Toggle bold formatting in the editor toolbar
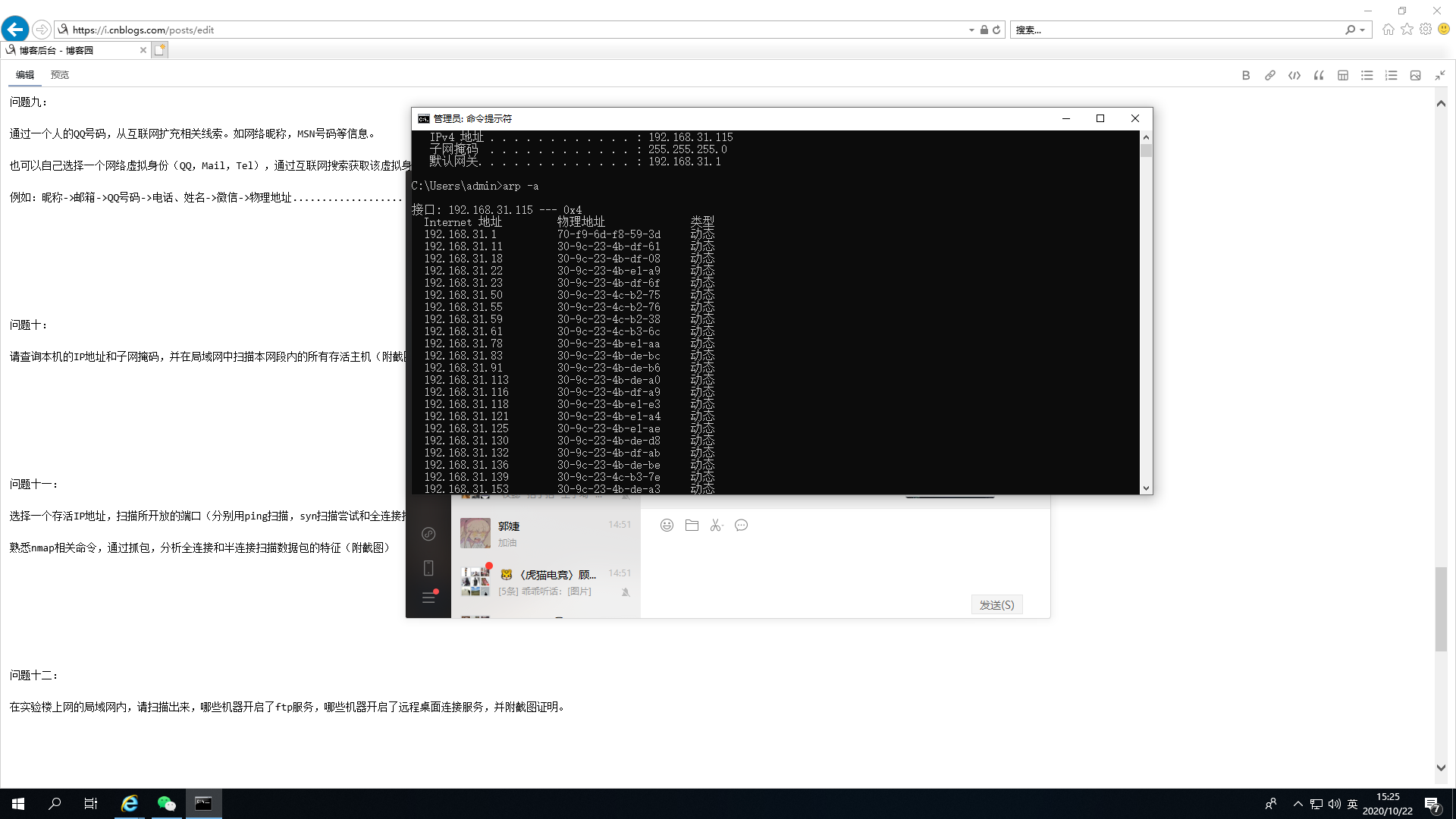The width and height of the screenshot is (1456, 819). [x=1246, y=75]
